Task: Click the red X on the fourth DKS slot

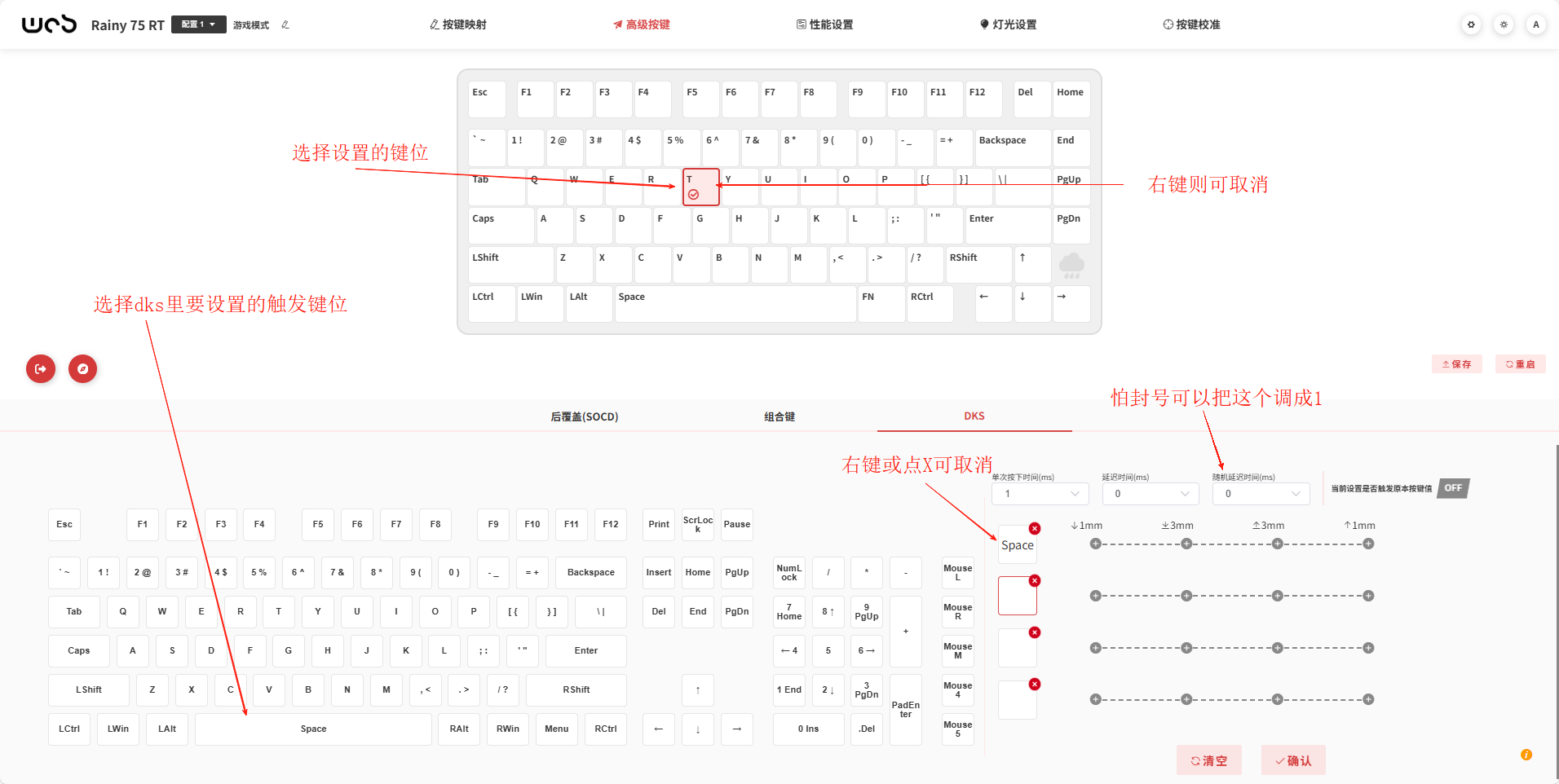Action: [x=1035, y=684]
